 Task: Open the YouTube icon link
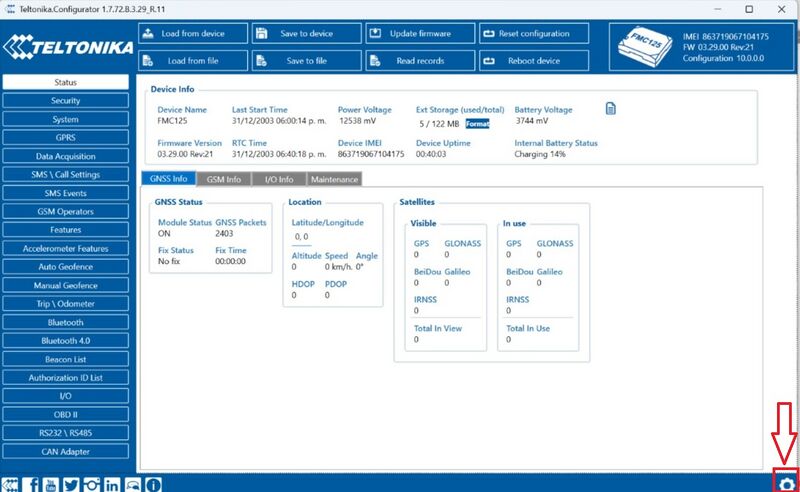click(51, 484)
